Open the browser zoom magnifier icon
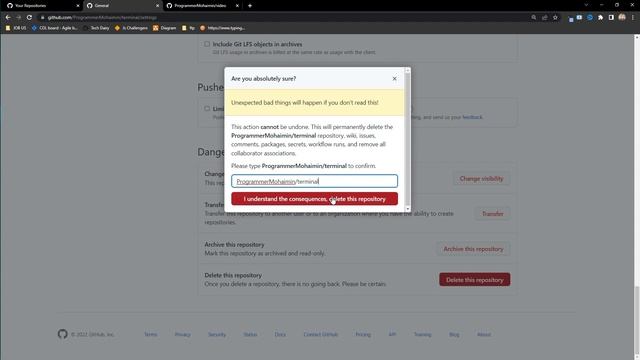 click(x=534, y=18)
